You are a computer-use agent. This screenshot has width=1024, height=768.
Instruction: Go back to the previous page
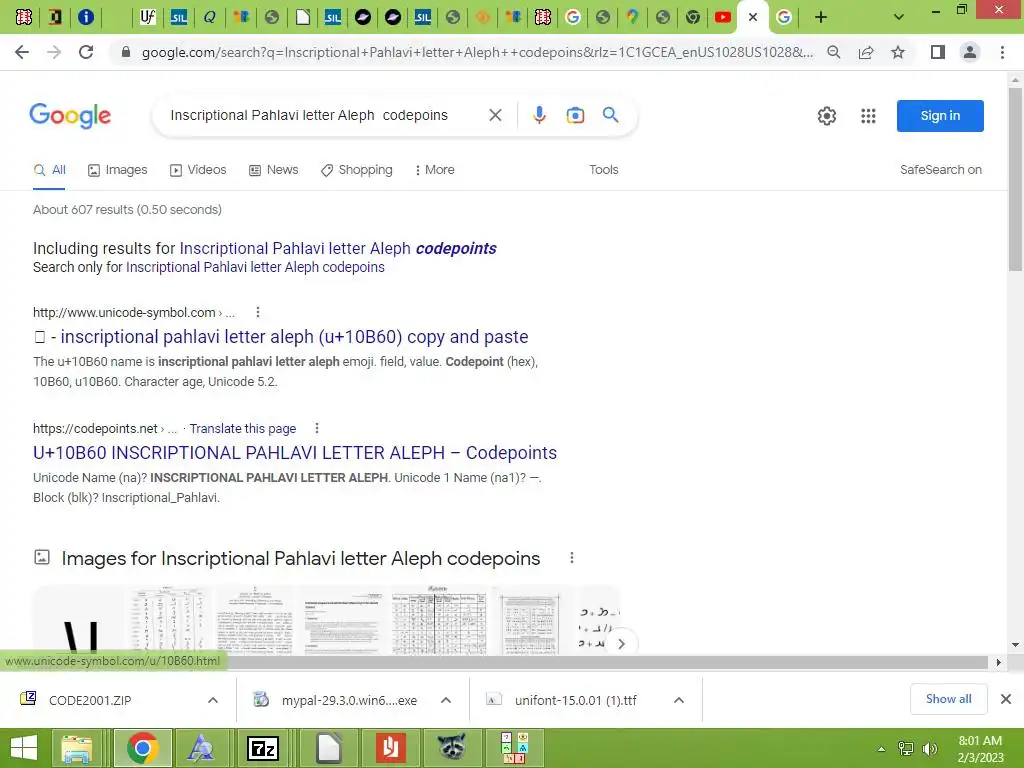[x=22, y=52]
